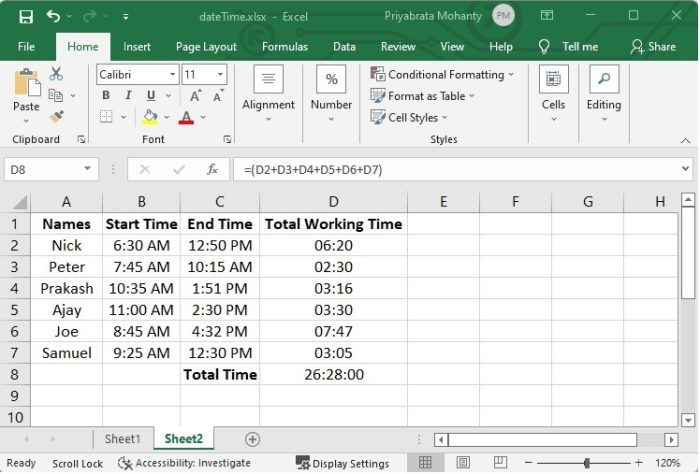Click the Format Painter brush icon
700x474 pixels.
pos(56,117)
